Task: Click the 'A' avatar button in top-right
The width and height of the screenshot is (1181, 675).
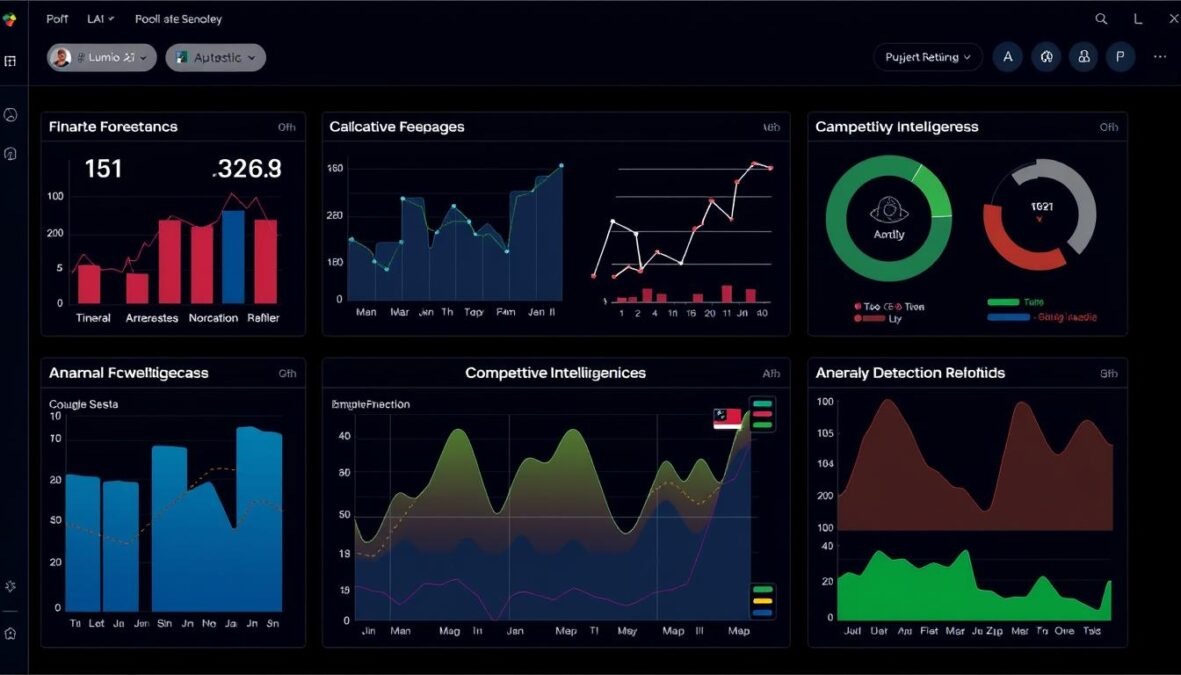Action: point(1007,57)
